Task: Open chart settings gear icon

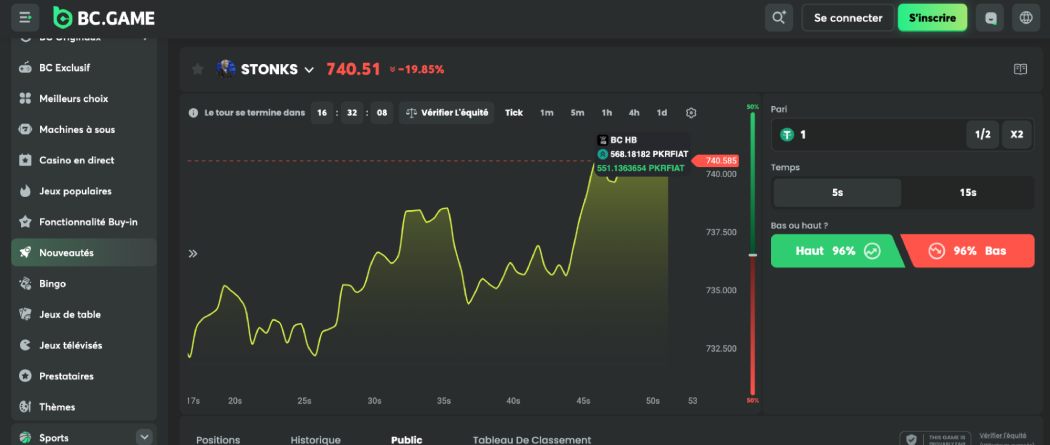Action: (691, 113)
